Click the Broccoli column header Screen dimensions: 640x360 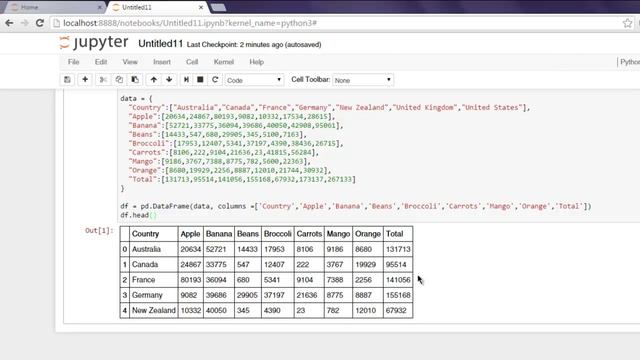click(278, 234)
